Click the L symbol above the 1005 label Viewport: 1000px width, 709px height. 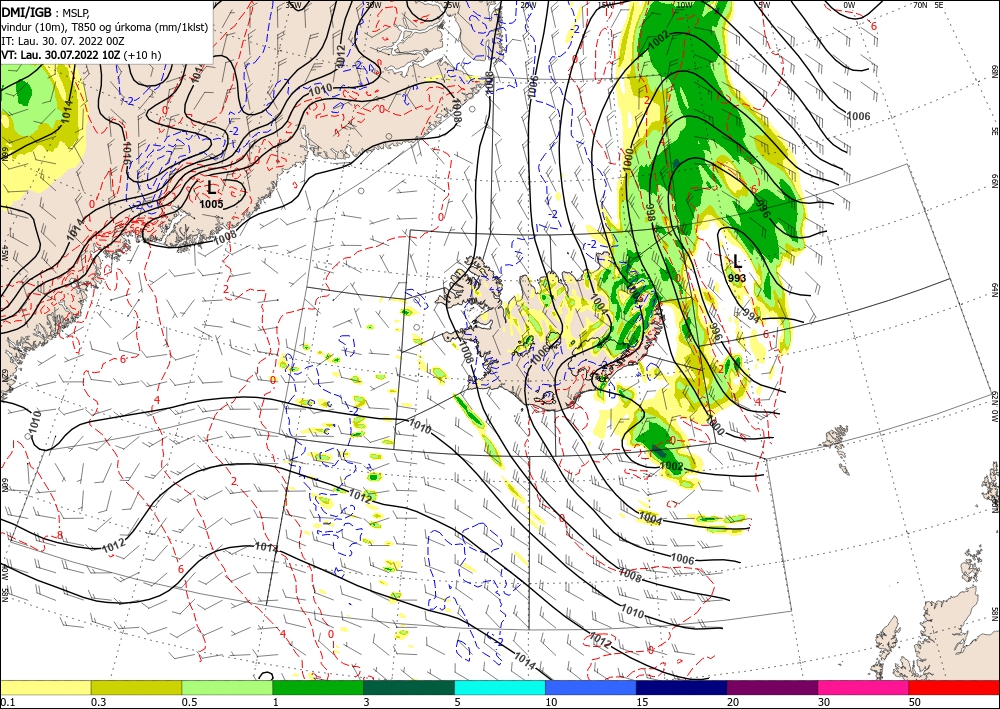point(211,187)
